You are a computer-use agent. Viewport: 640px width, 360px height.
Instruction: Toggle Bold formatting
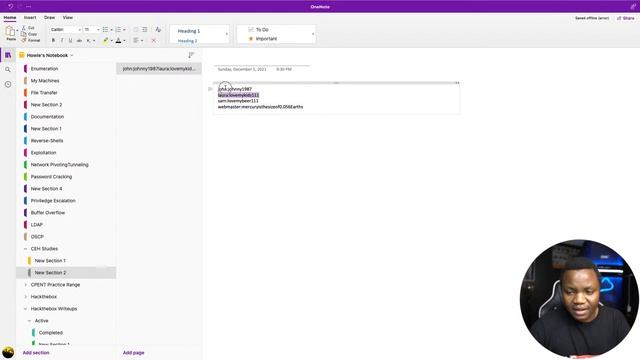53,40
